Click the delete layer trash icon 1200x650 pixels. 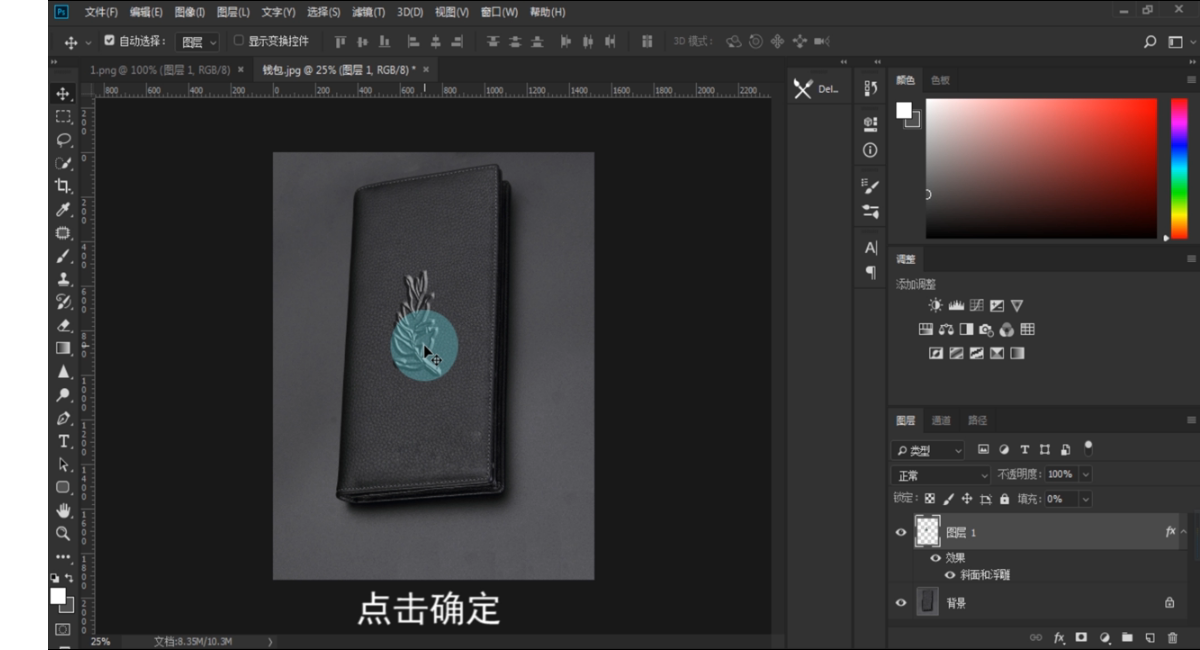[x=1172, y=637]
